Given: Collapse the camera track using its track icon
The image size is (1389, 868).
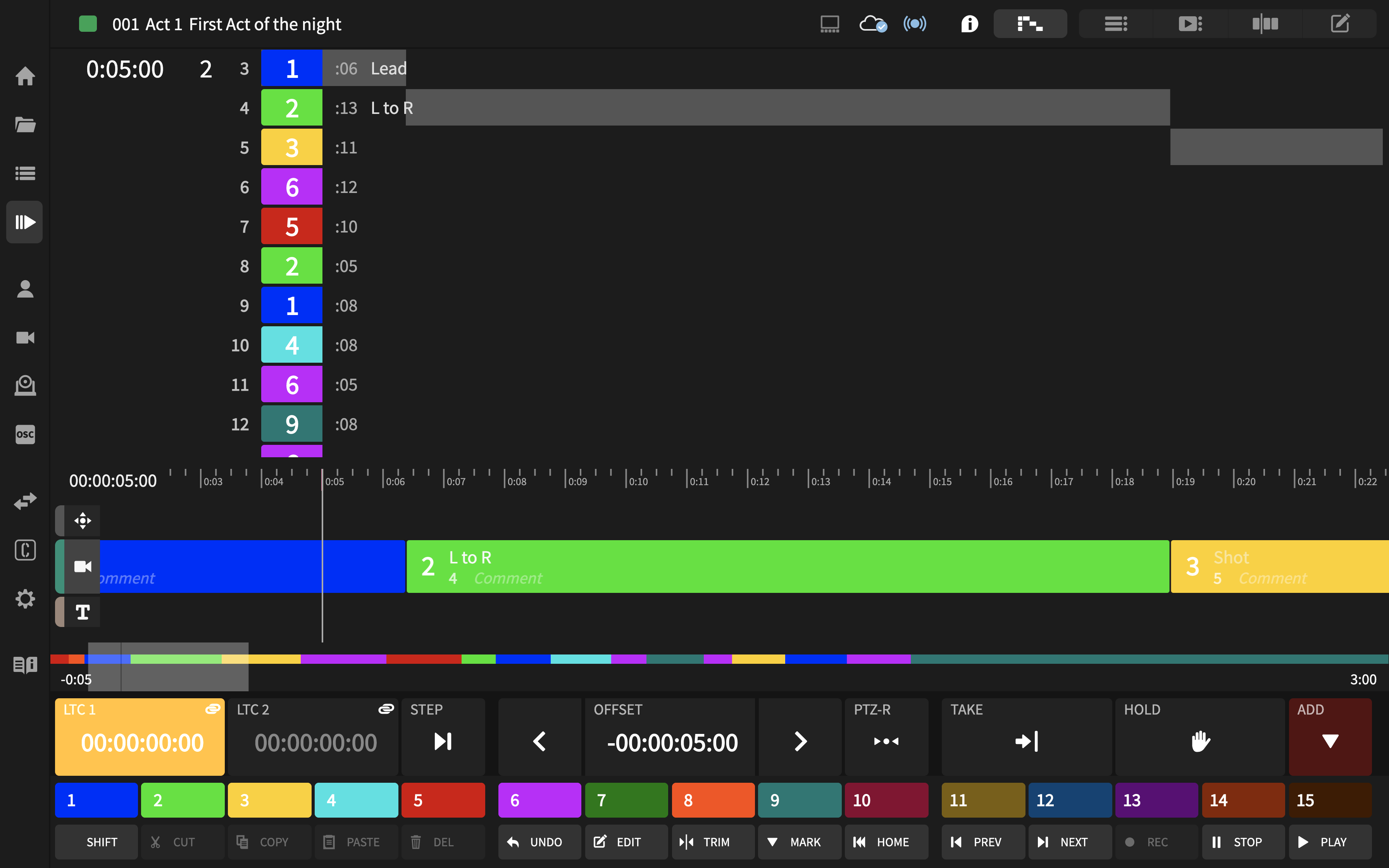Looking at the screenshot, I should coord(82,567).
